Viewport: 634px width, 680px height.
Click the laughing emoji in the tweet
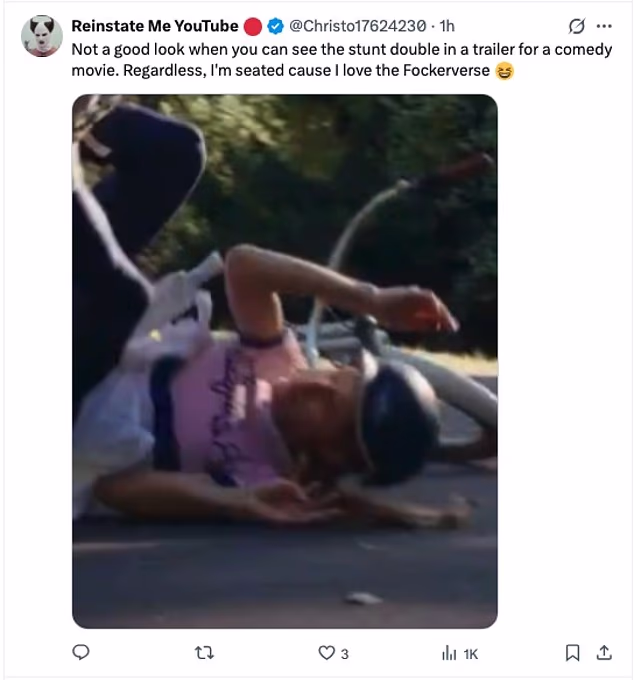pyautogui.click(x=505, y=71)
